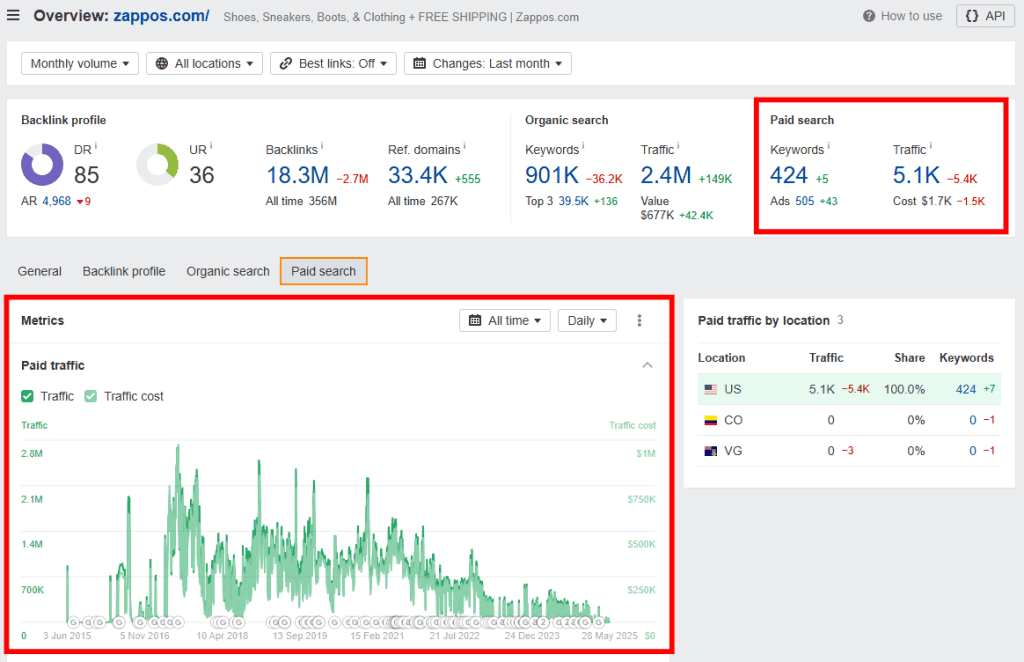This screenshot has width=1024, height=662.
Task: Click the organic Value $677K
Action: (657, 215)
